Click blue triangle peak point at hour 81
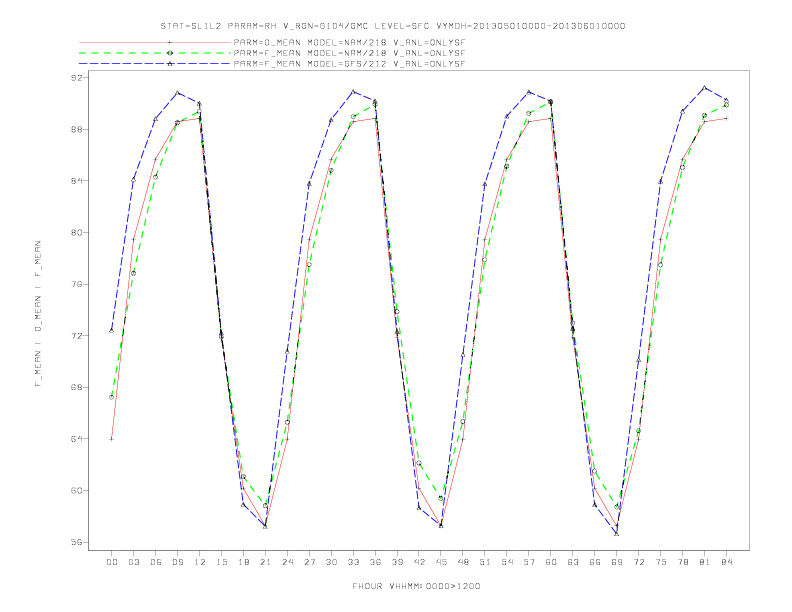792x612 pixels. [x=705, y=87]
